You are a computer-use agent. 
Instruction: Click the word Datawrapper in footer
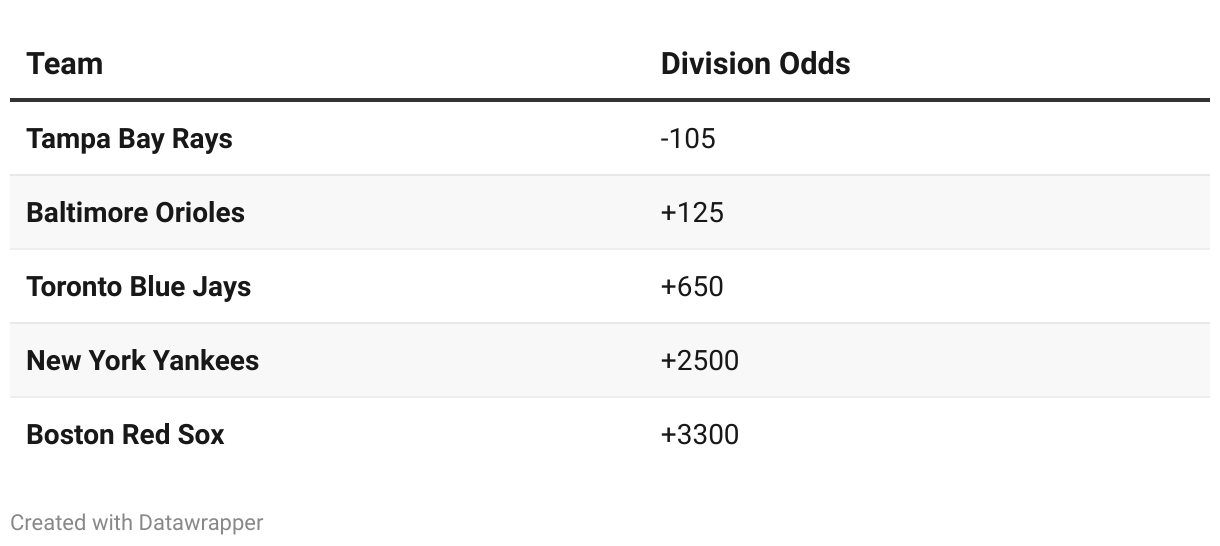pos(201,522)
